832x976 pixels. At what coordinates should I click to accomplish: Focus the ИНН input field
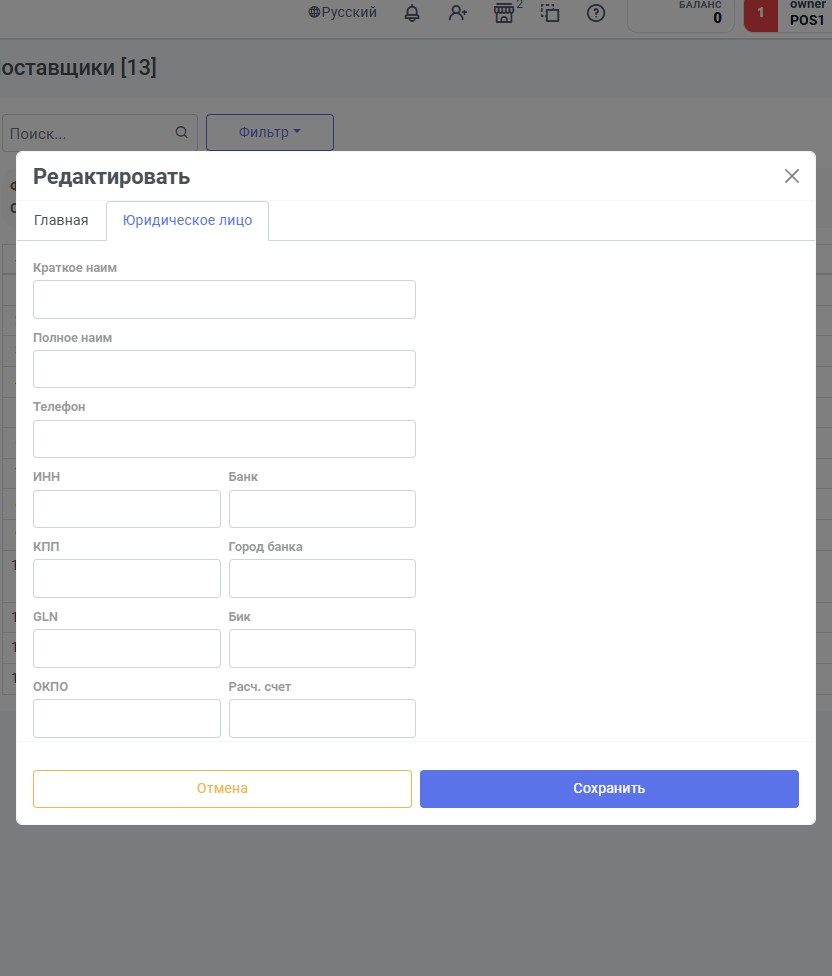(x=127, y=509)
